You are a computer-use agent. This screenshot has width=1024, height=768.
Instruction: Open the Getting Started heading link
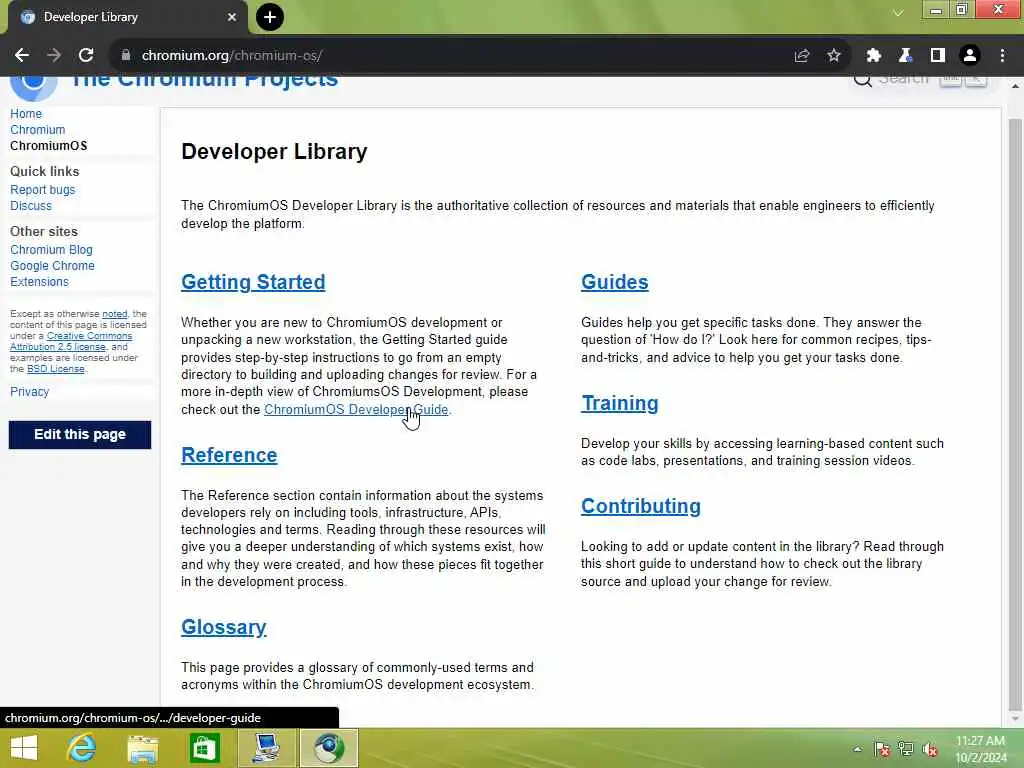coord(253,282)
